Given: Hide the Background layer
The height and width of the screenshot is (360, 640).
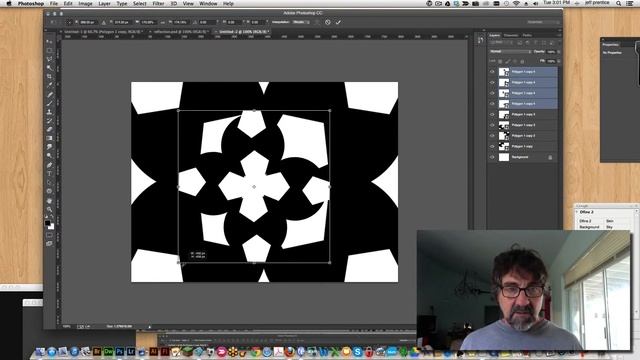Looking at the screenshot, I should [x=492, y=157].
